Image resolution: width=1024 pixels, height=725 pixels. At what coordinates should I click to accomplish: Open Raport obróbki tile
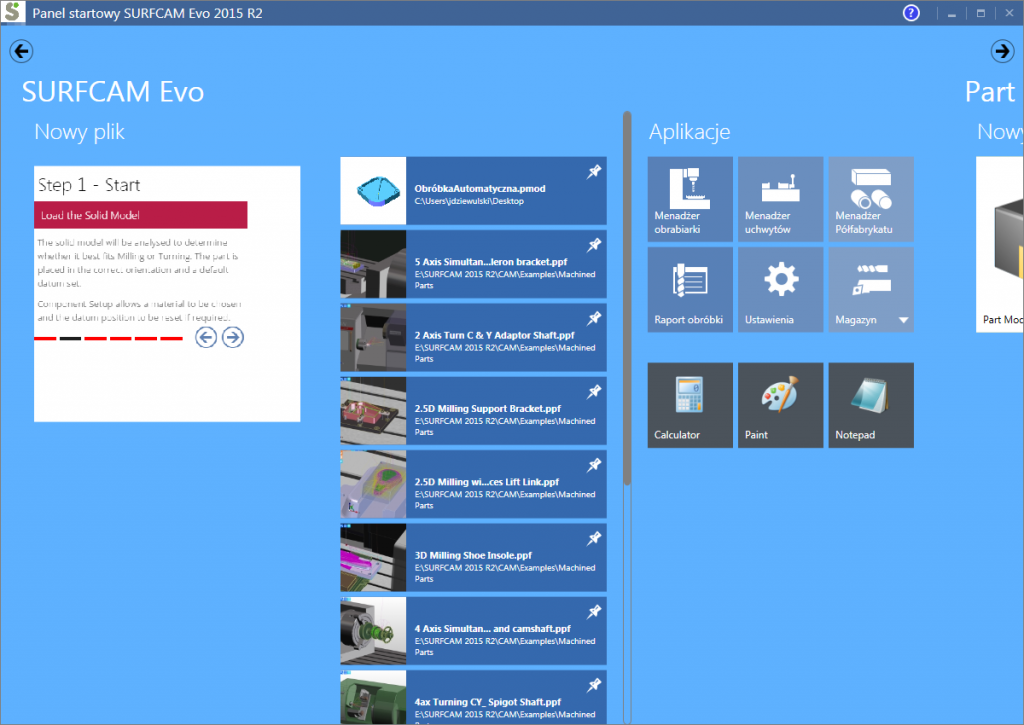(690, 289)
